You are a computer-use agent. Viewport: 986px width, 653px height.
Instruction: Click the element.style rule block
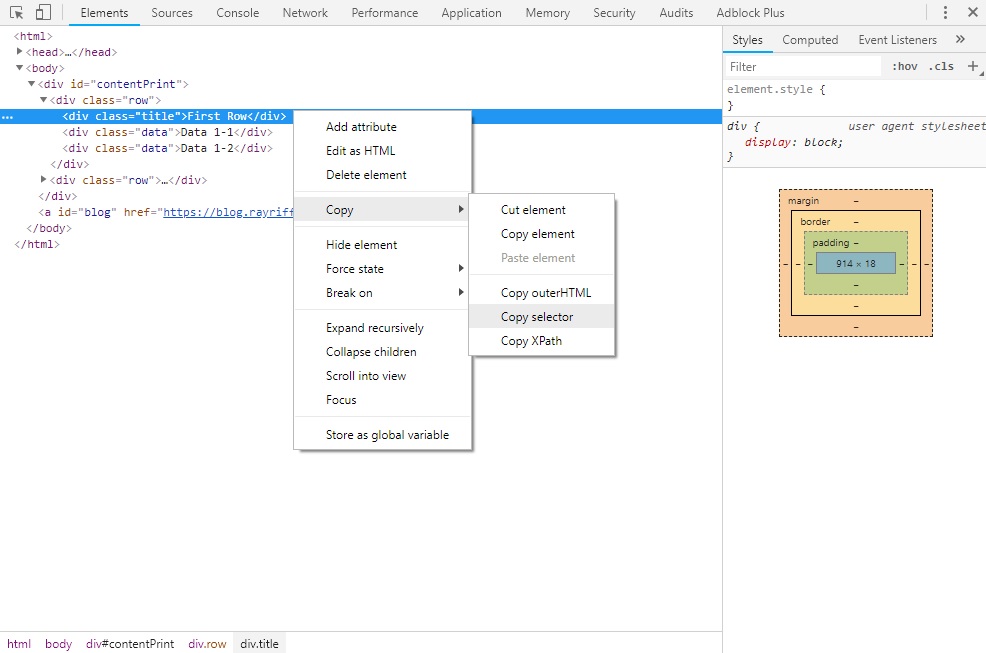pyautogui.click(x=855, y=97)
